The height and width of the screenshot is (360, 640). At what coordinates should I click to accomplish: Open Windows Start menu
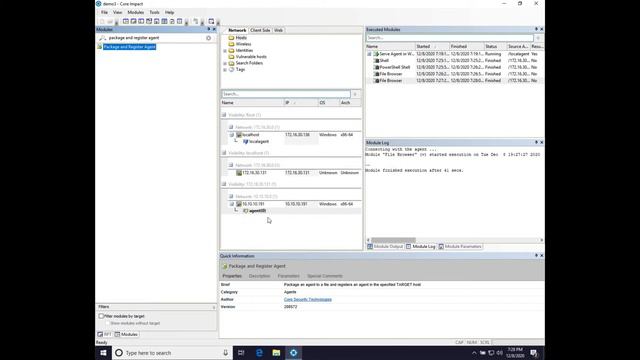pyautogui.click(x=104, y=353)
